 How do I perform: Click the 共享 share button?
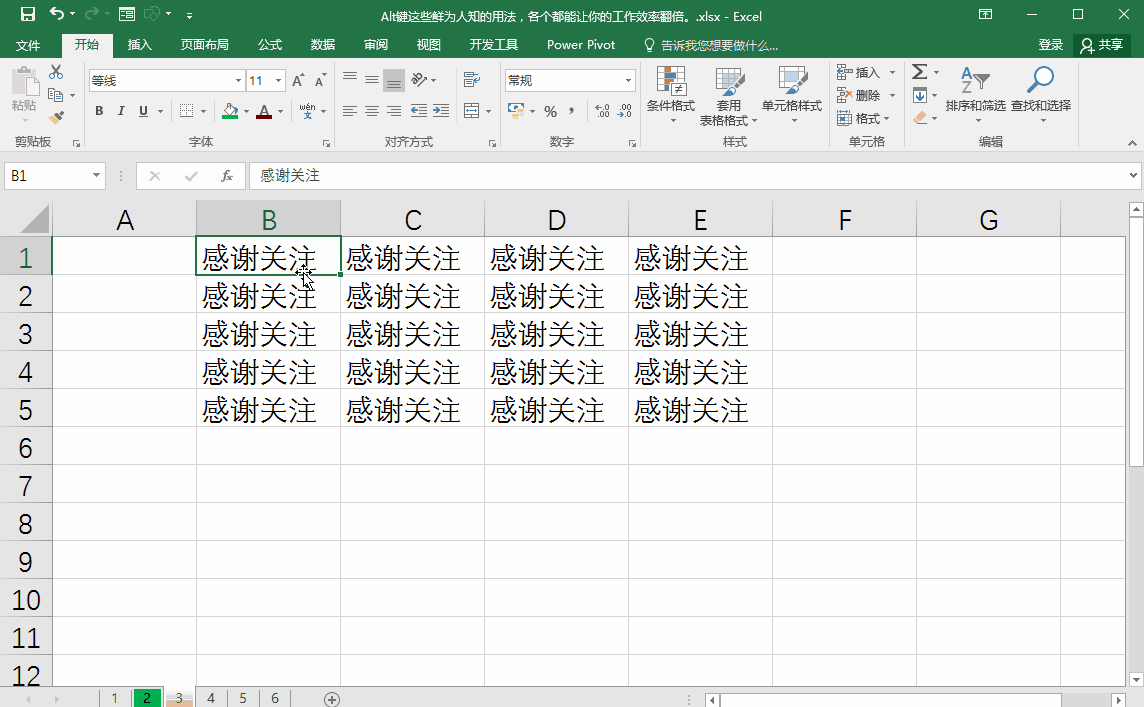(x=1102, y=44)
